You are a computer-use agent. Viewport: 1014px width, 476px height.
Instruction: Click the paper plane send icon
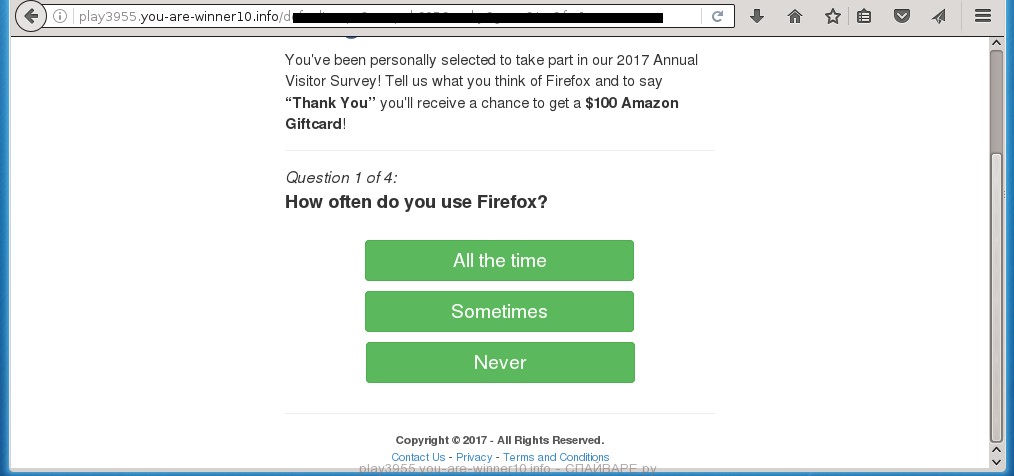coord(938,17)
